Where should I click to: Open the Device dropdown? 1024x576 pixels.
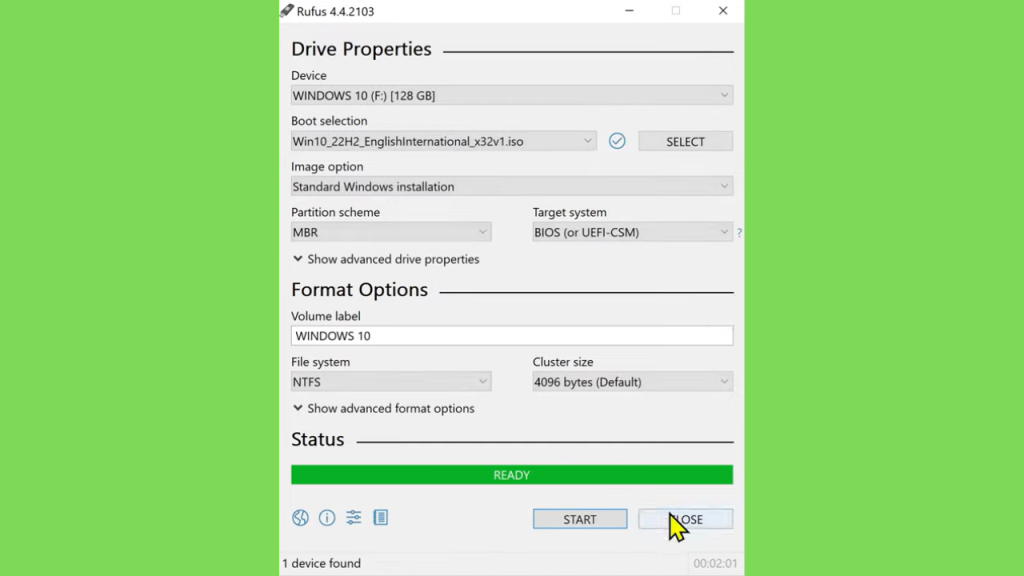pos(512,95)
